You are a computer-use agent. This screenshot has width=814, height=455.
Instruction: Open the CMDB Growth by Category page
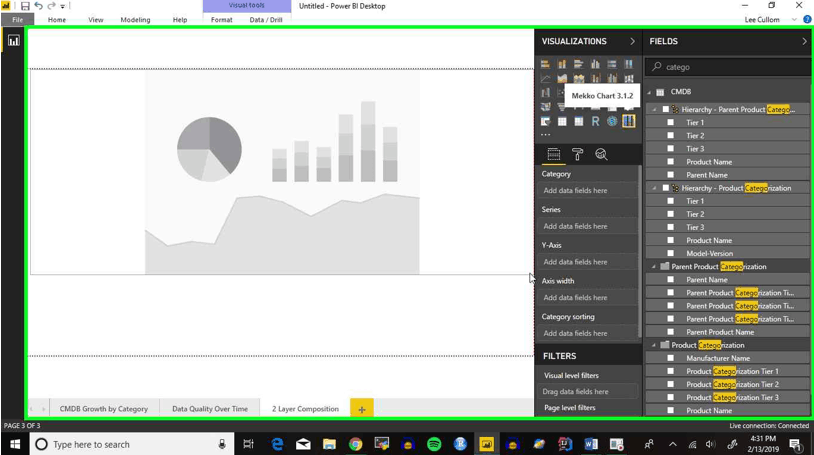104,409
